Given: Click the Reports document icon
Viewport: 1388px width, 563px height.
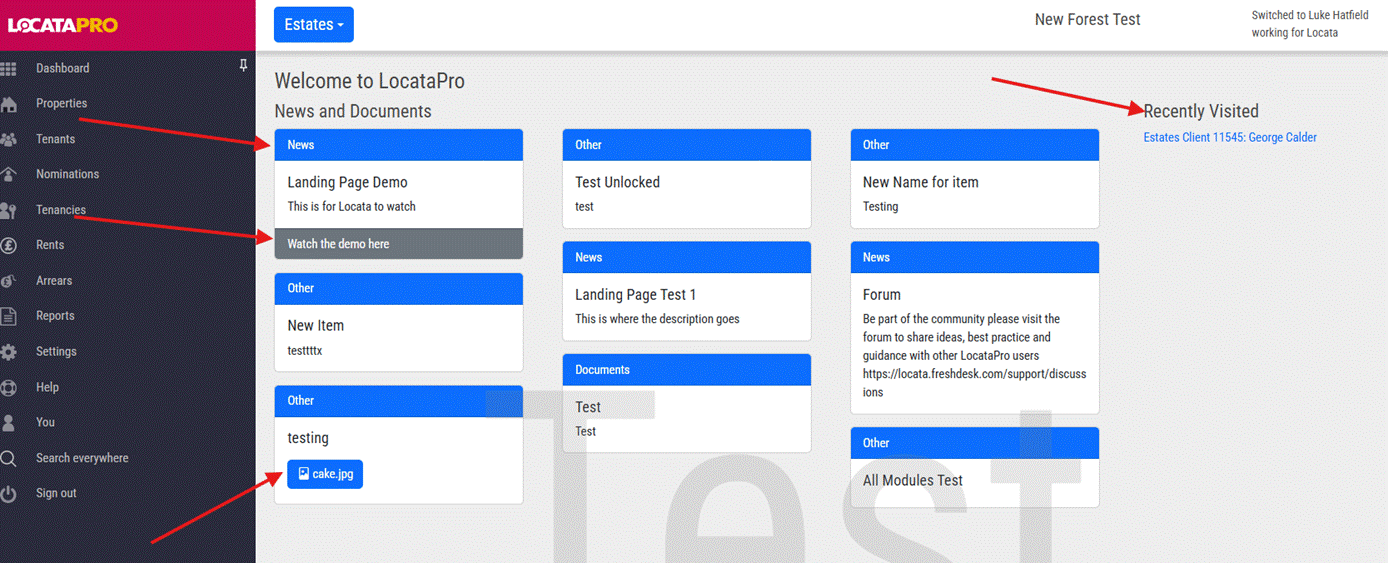Looking at the screenshot, I should coord(8,317).
